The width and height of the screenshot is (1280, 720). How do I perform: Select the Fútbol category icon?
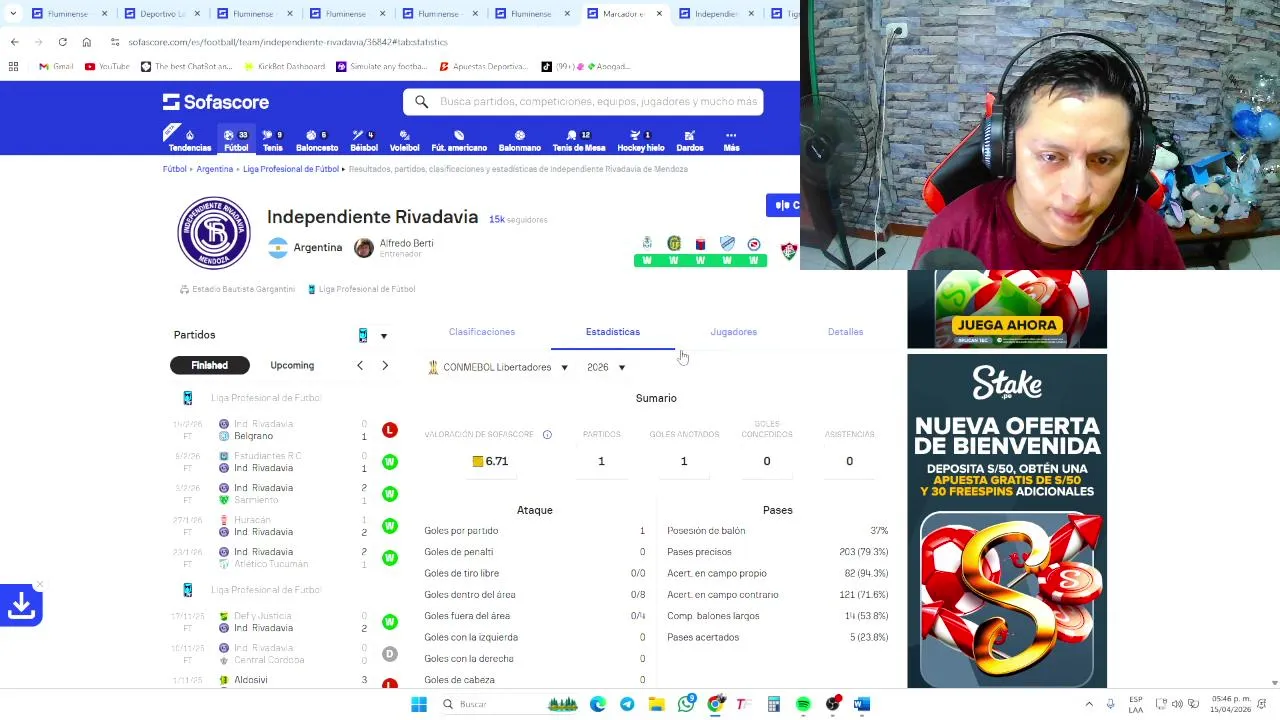(236, 140)
